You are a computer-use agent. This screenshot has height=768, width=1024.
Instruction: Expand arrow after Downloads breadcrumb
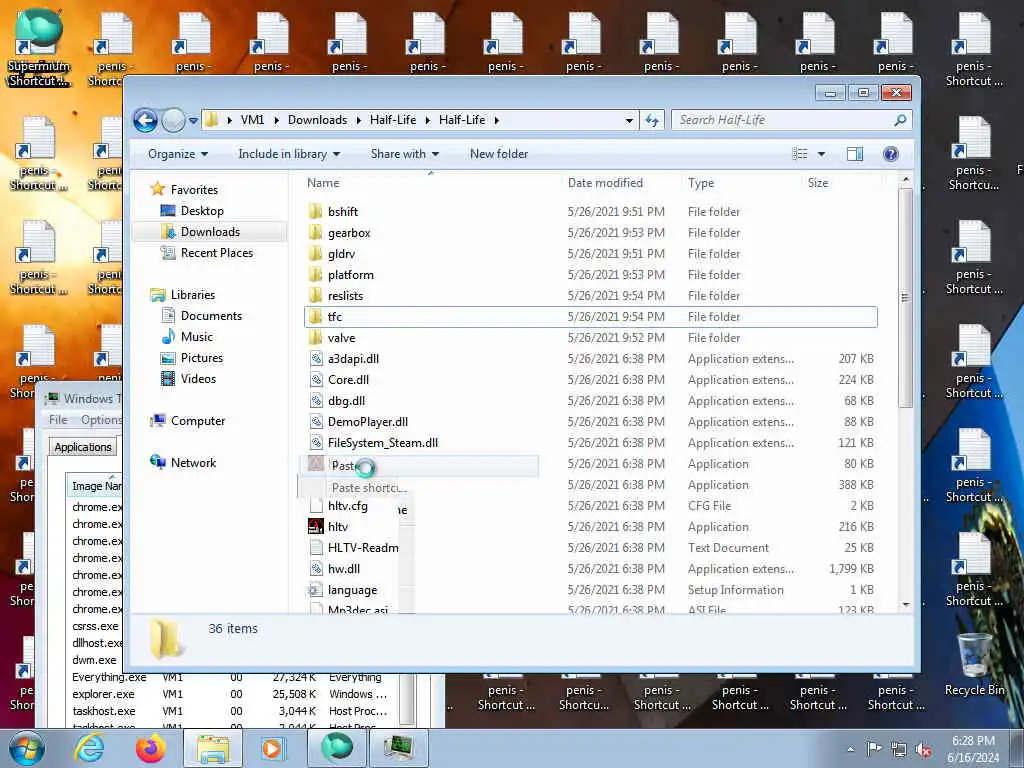pyautogui.click(x=359, y=120)
